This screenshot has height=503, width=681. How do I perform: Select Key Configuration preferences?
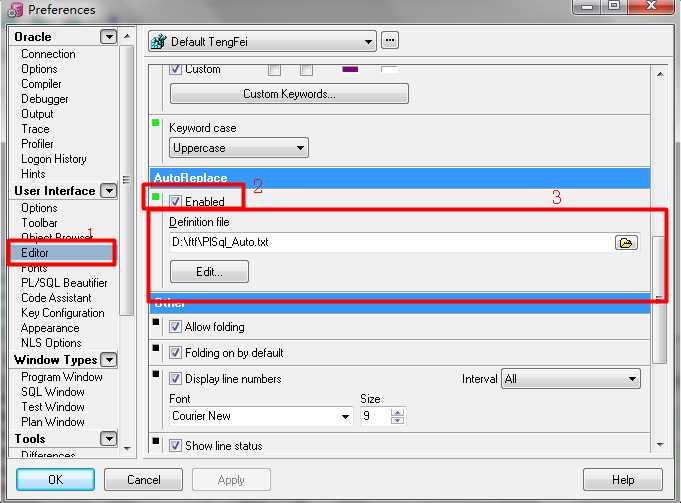(x=63, y=313)
